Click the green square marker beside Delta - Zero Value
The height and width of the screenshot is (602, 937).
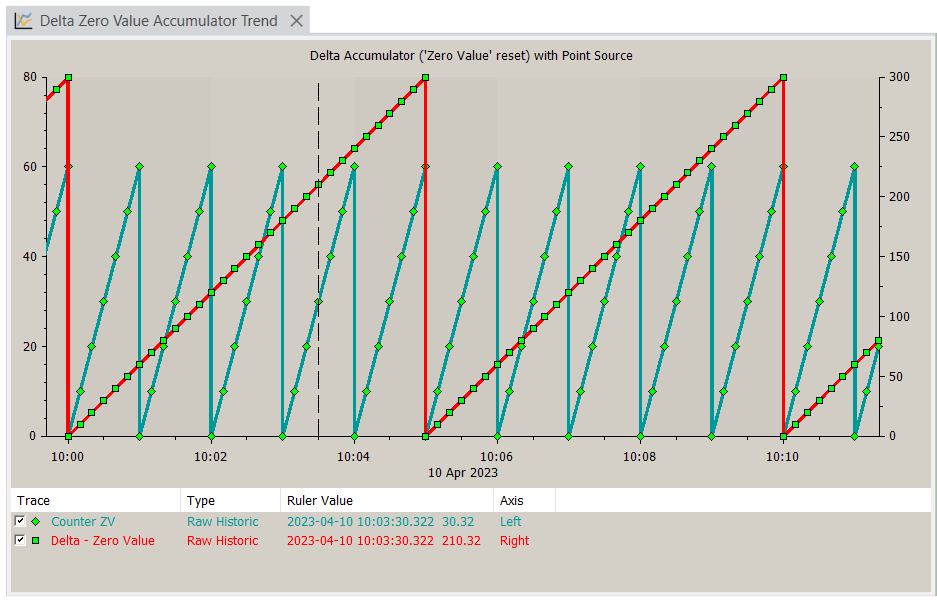click(37, 541)
